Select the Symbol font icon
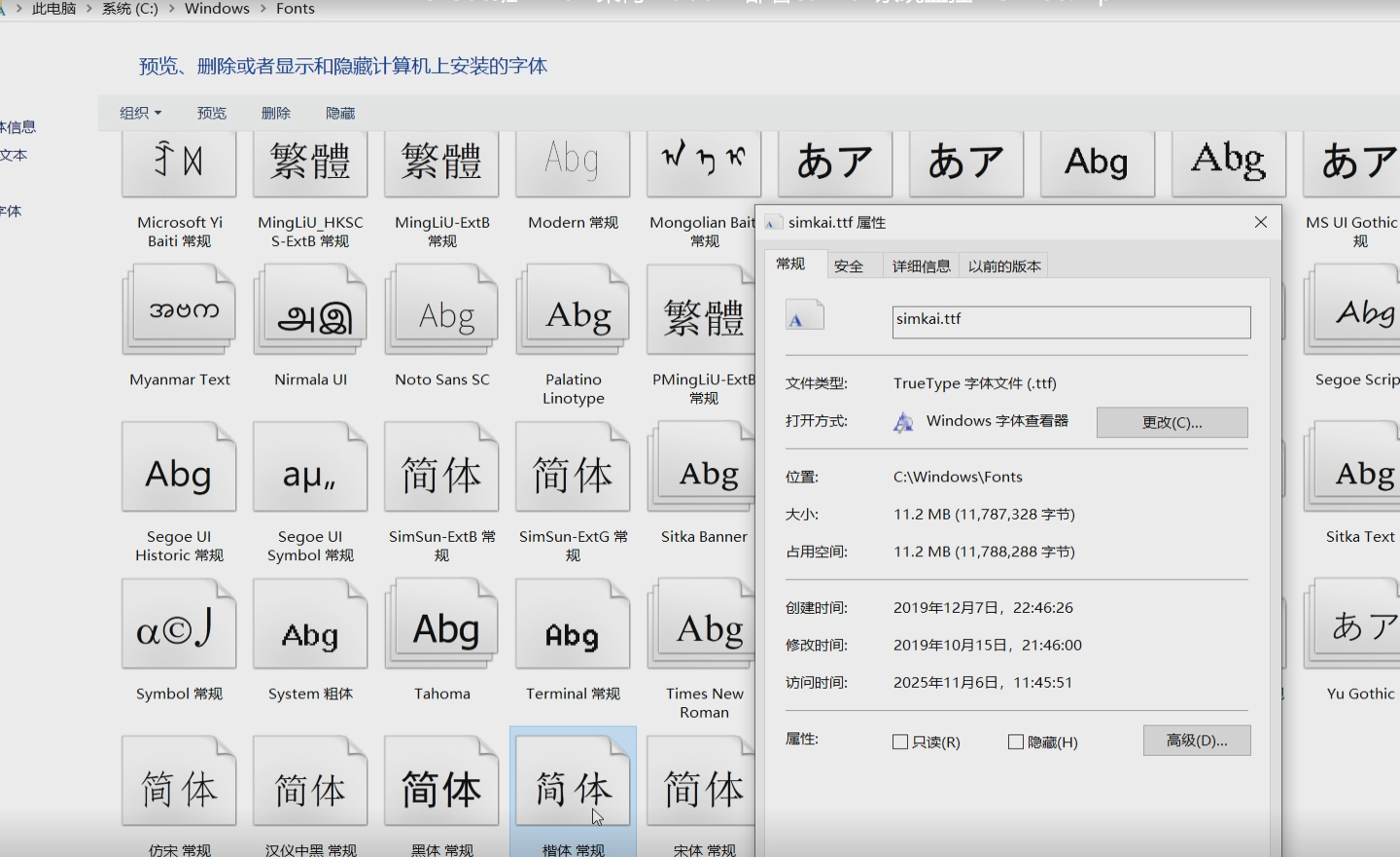Screen dimensions: 1400x857 pyautogui.click(x=179, y=625)
